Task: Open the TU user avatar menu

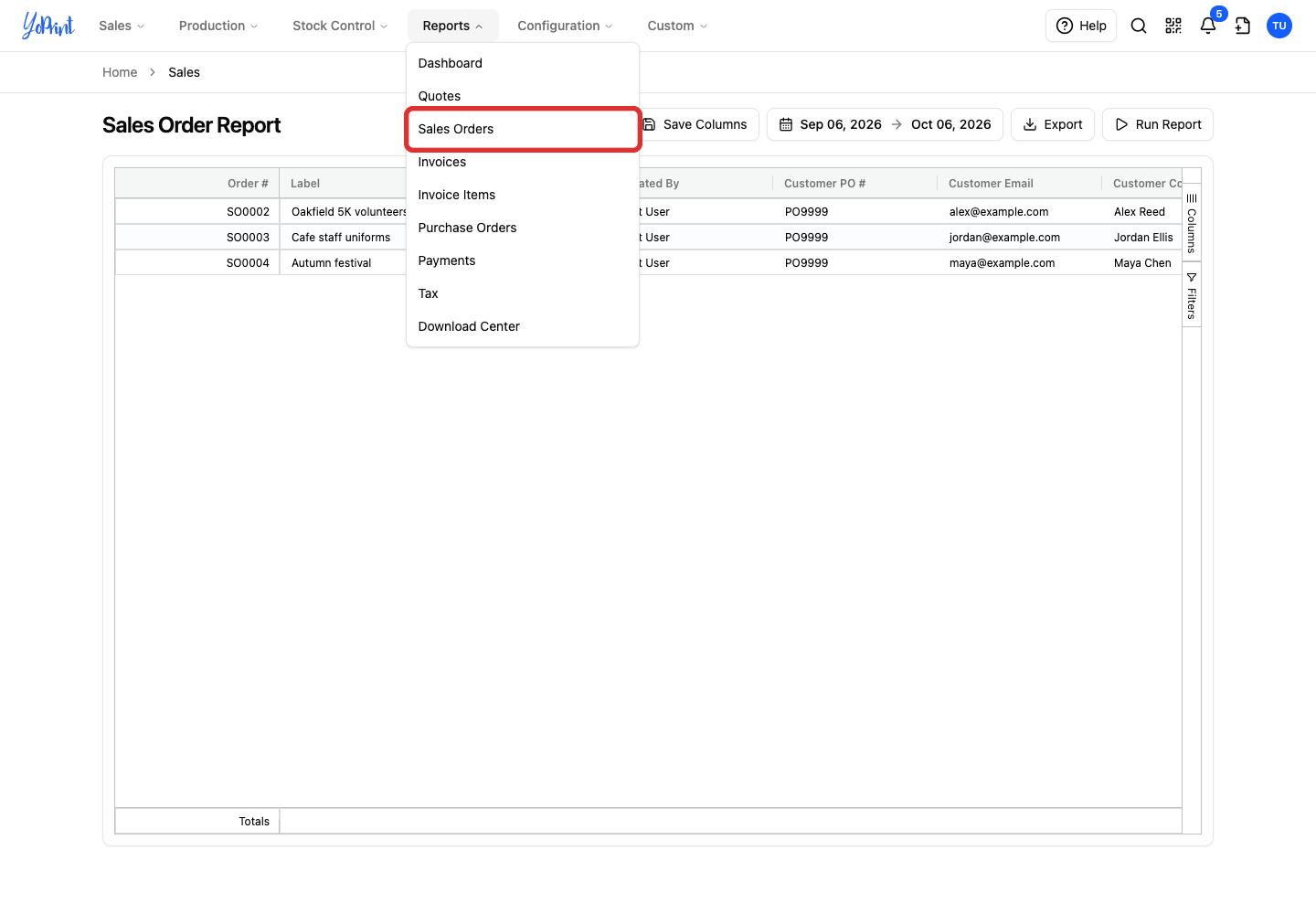Action: tap(1279, 26)
